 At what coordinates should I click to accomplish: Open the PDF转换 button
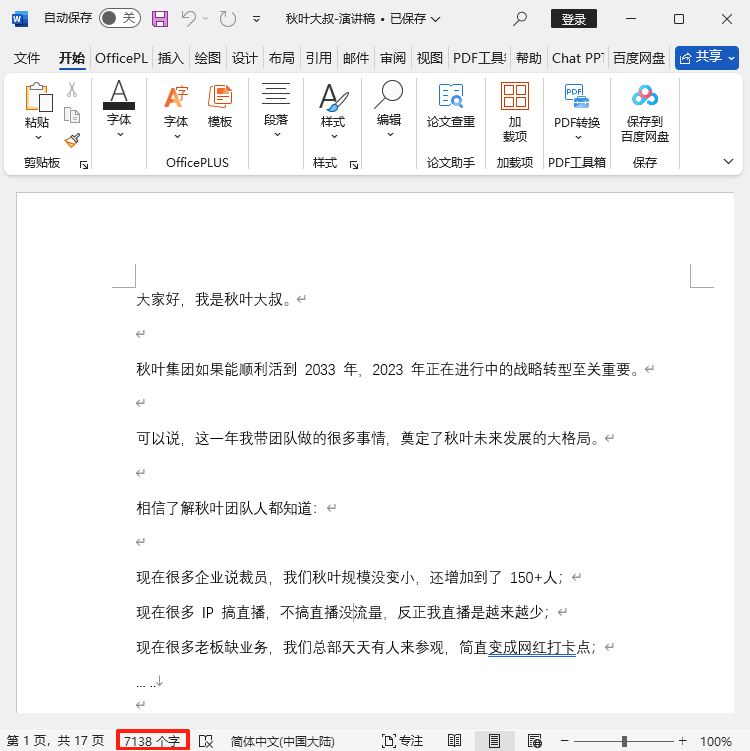[577, 112]
